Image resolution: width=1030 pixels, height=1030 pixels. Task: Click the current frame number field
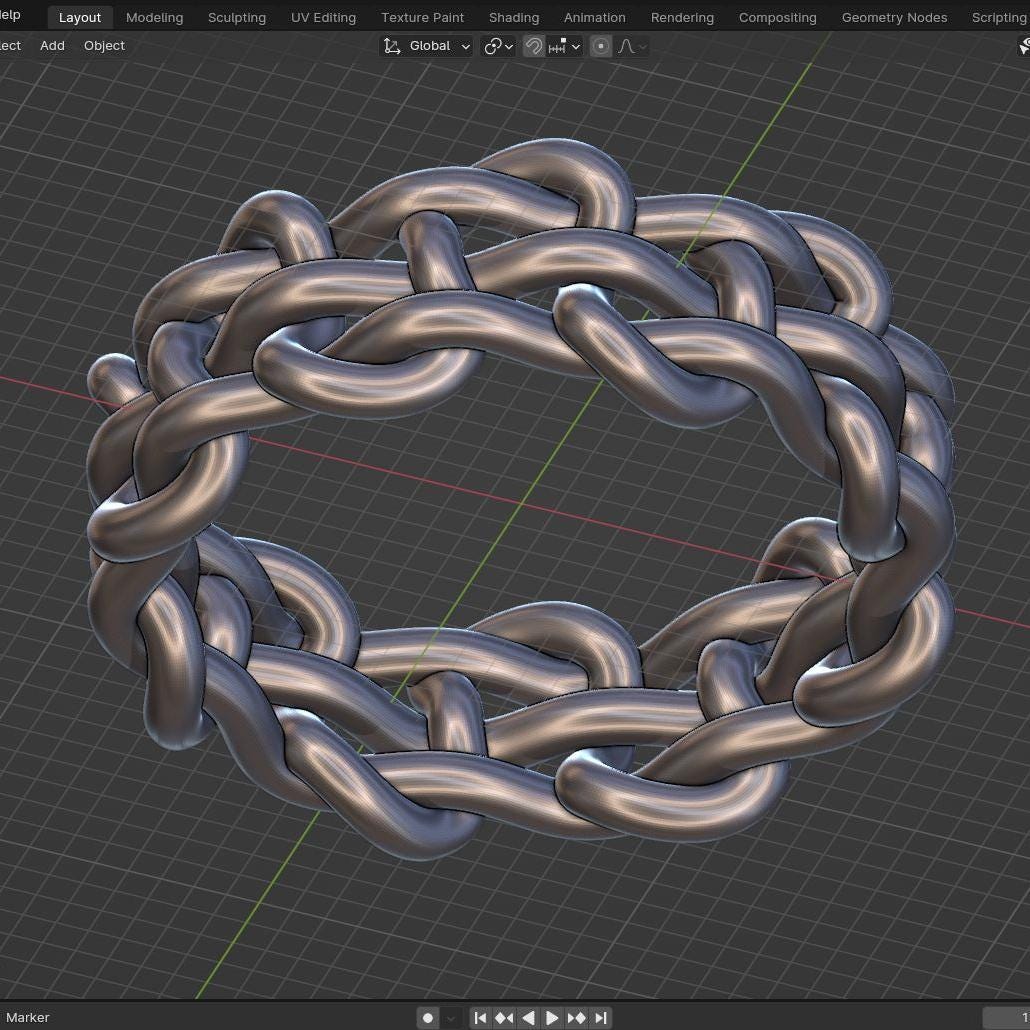[1006, 1018]
